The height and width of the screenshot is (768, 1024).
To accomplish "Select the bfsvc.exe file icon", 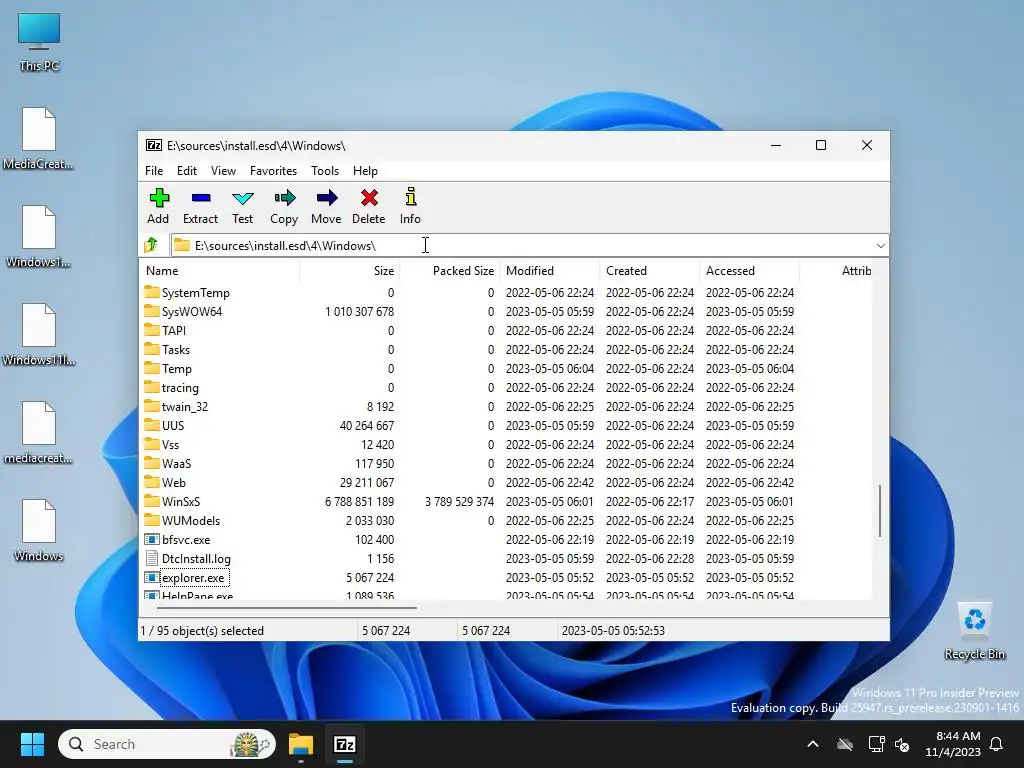I will [152, 539].
